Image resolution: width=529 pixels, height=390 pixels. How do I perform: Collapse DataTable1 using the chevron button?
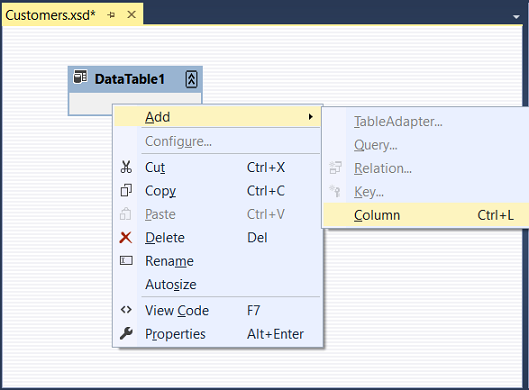click(191, 79)
